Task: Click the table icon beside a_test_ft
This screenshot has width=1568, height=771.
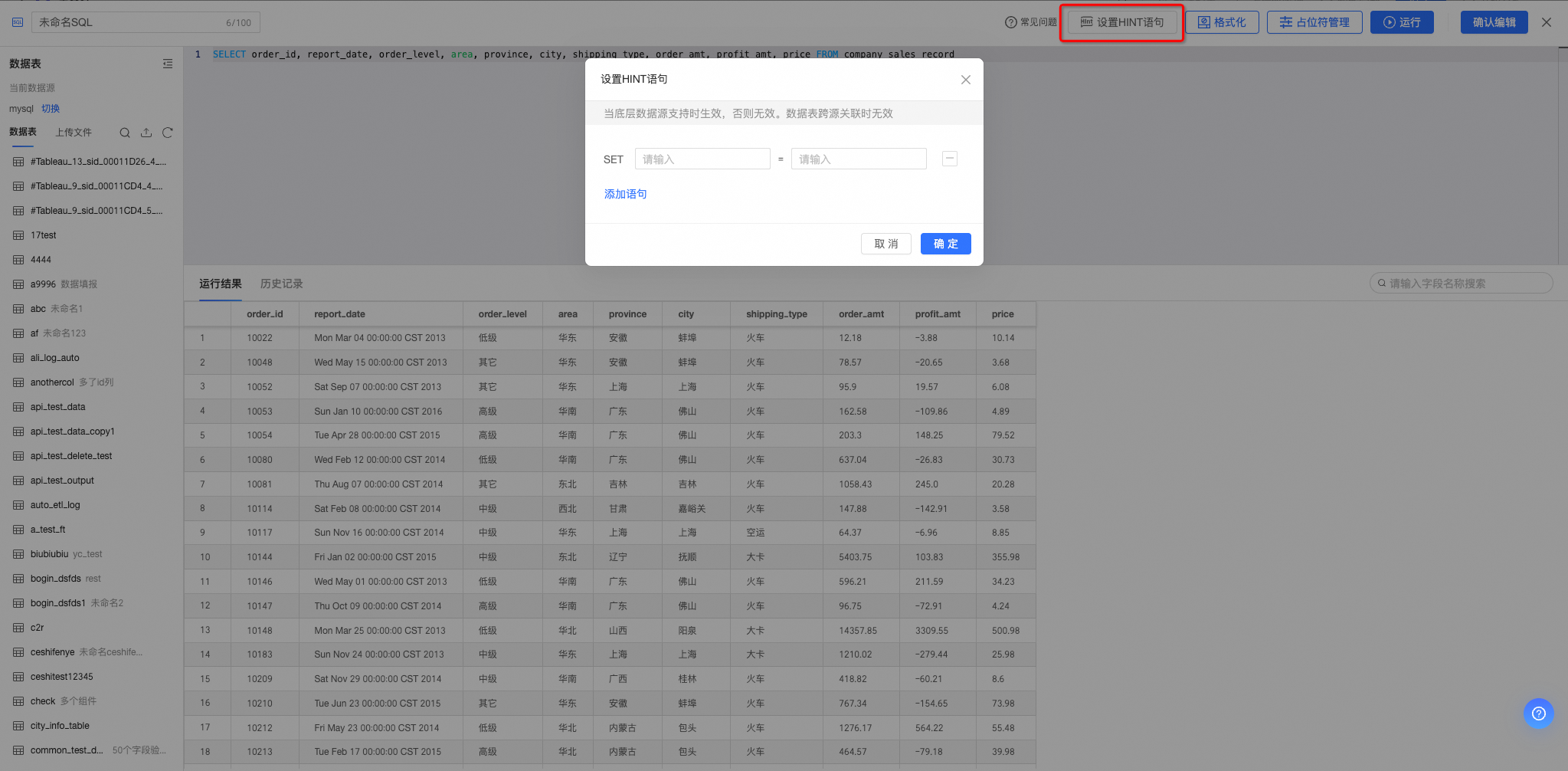Action: coord(18,530)
